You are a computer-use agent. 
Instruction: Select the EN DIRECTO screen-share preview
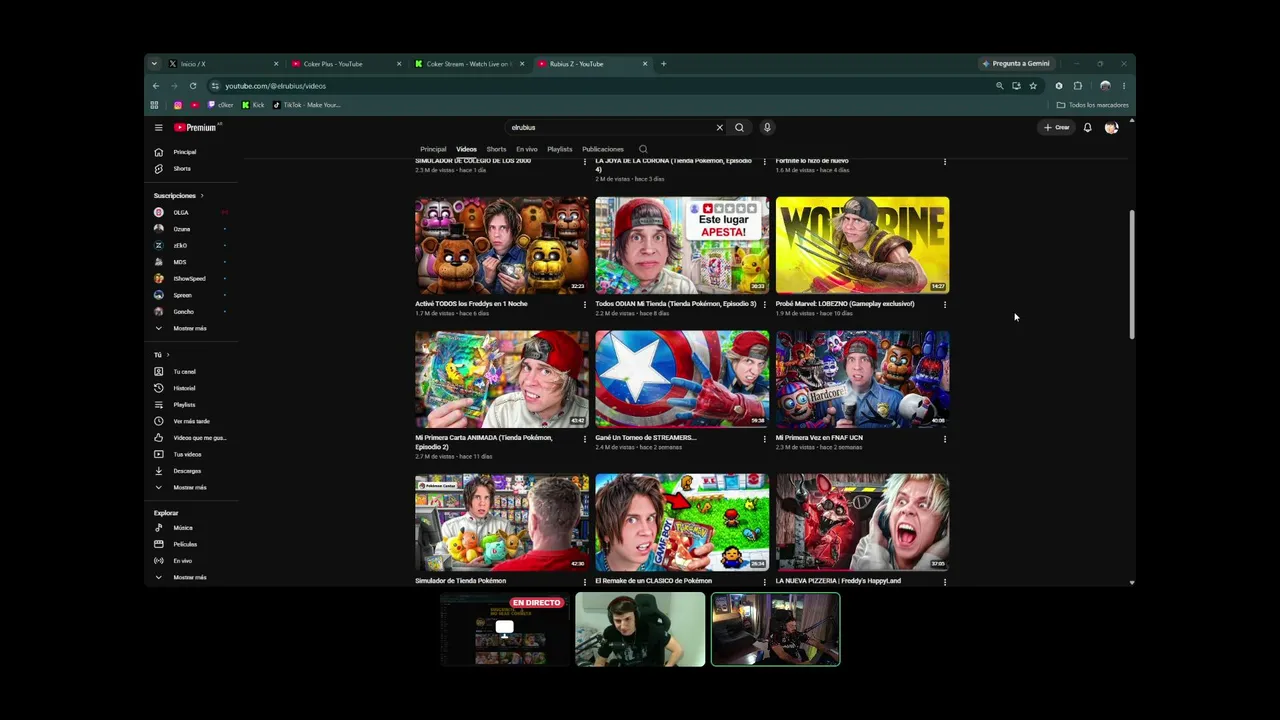[505, 630]
